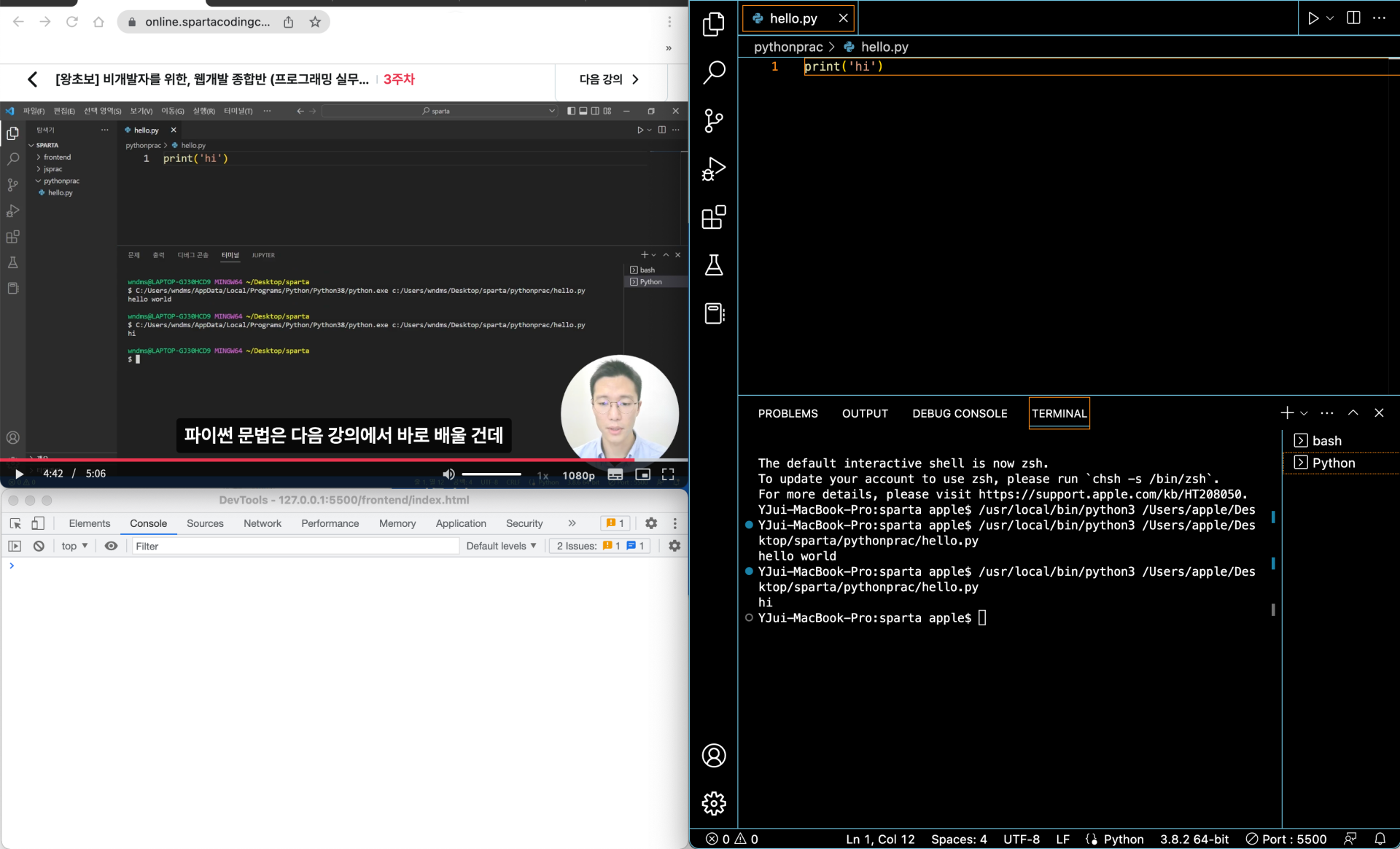Expand hidden browser toolbar items chevron
This screenshot has height=849, width=1400.
[669, 48]
